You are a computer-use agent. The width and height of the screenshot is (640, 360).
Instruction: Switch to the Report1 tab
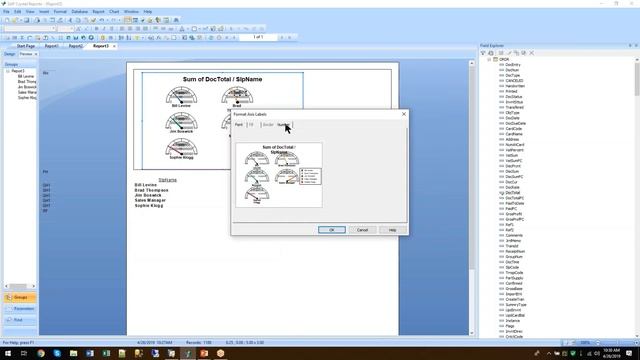tap(51, 46)
